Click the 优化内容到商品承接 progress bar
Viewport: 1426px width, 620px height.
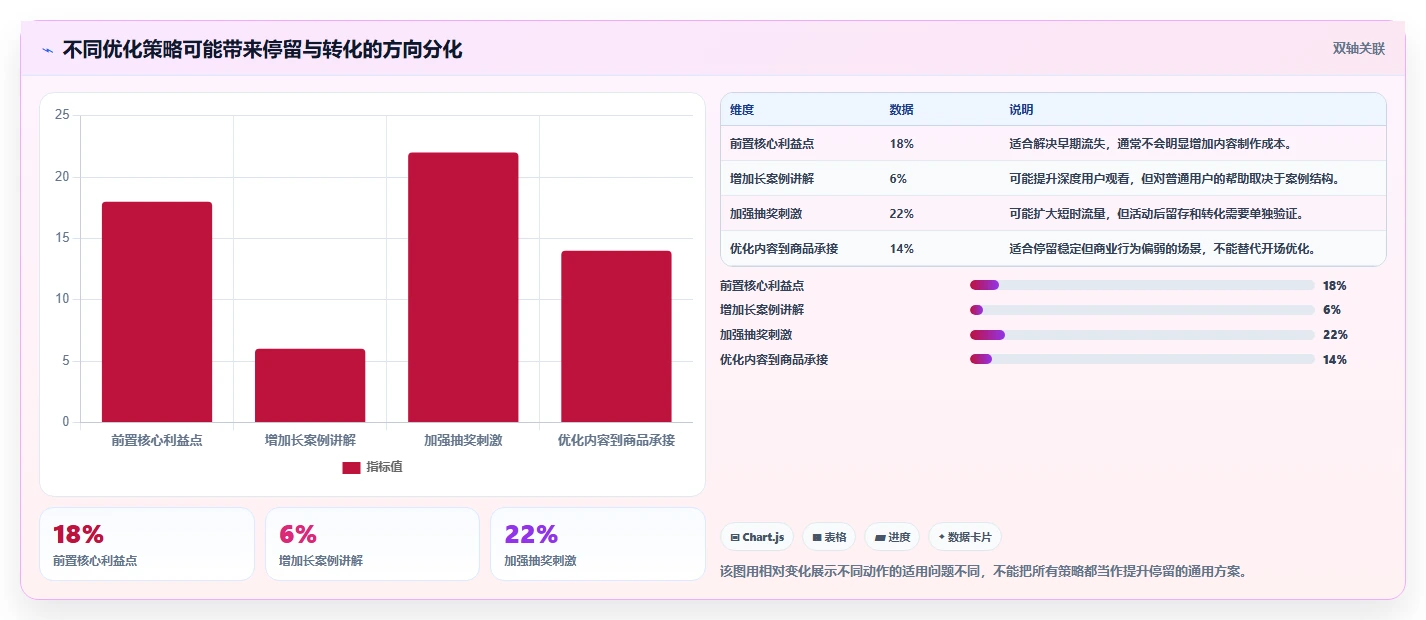point(1142,360)
